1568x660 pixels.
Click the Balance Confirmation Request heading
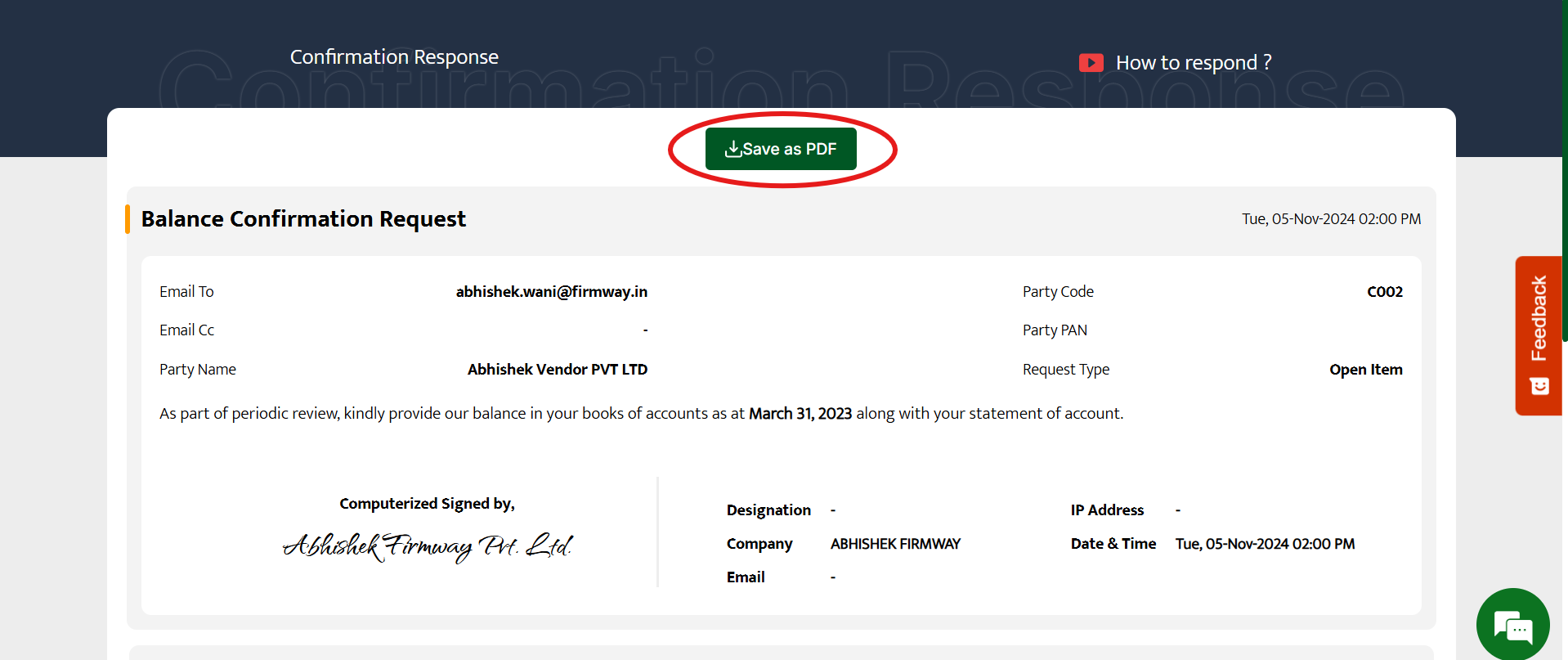tap(303, 219)
